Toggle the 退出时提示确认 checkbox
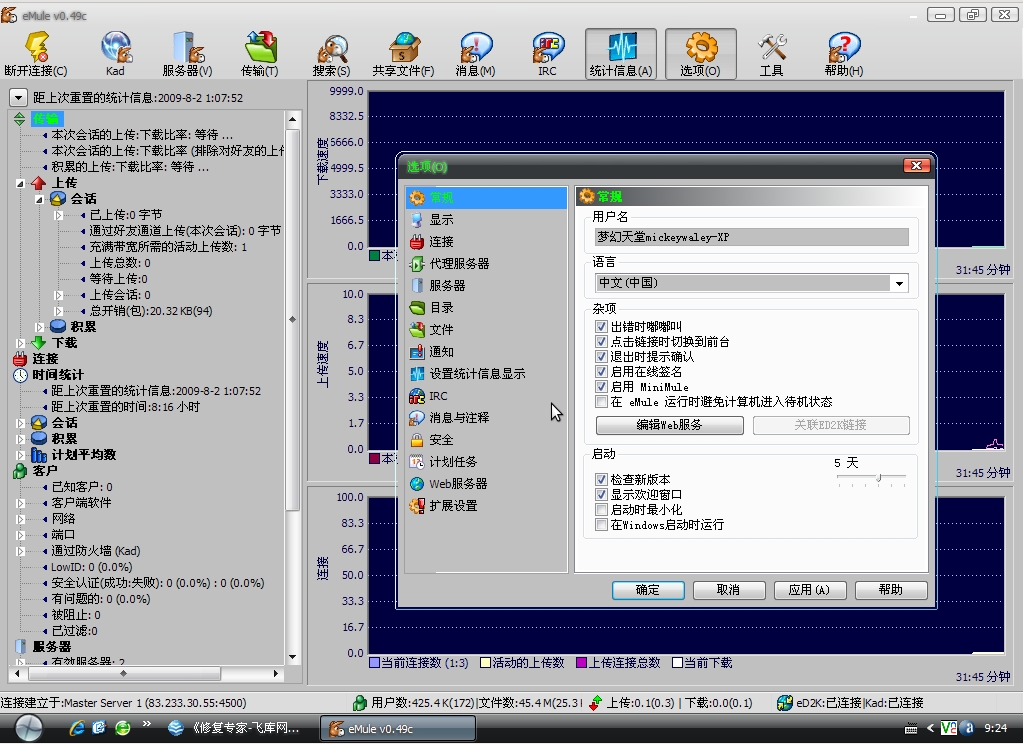Viewport: 1023px width, 744px height. coord(602,356)
